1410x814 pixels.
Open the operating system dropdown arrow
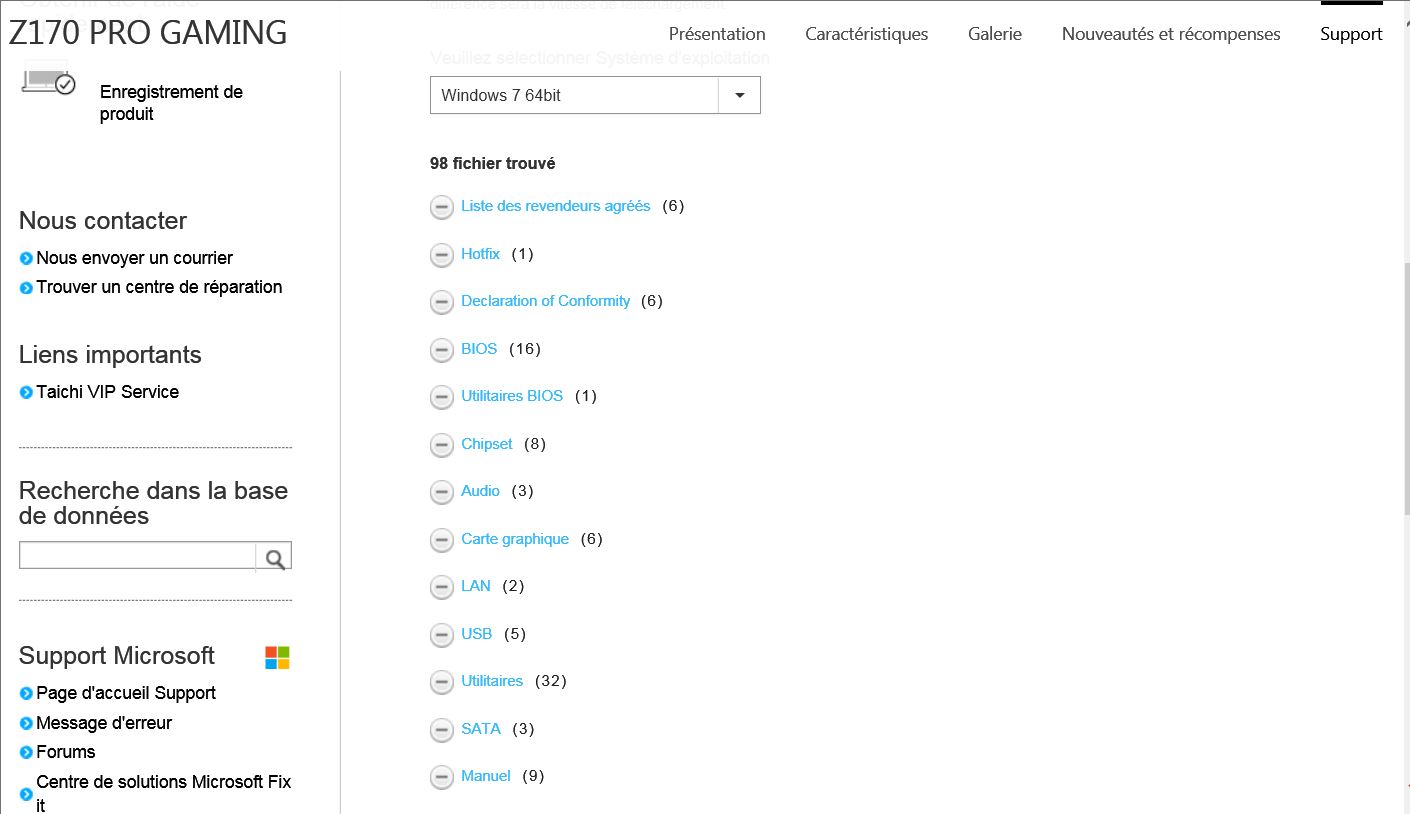click(x=740, y=95)
